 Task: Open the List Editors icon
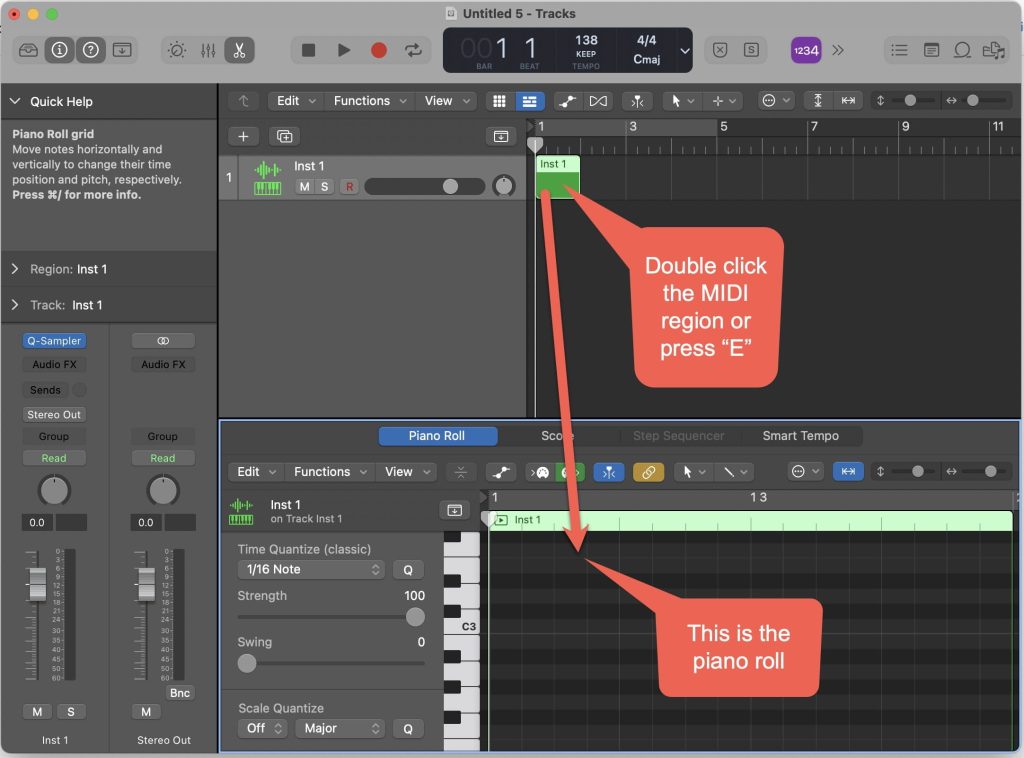(899, 50)
